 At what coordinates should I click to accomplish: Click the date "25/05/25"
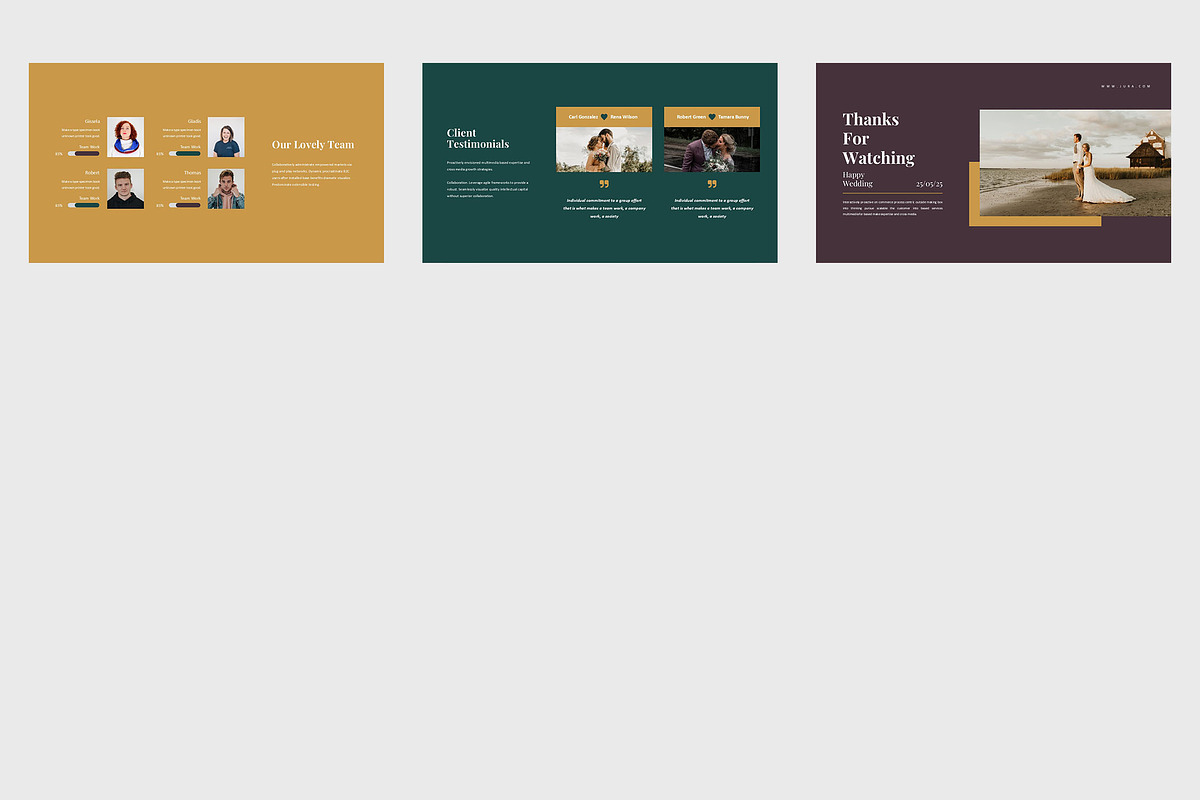click(x=929, y=184)
